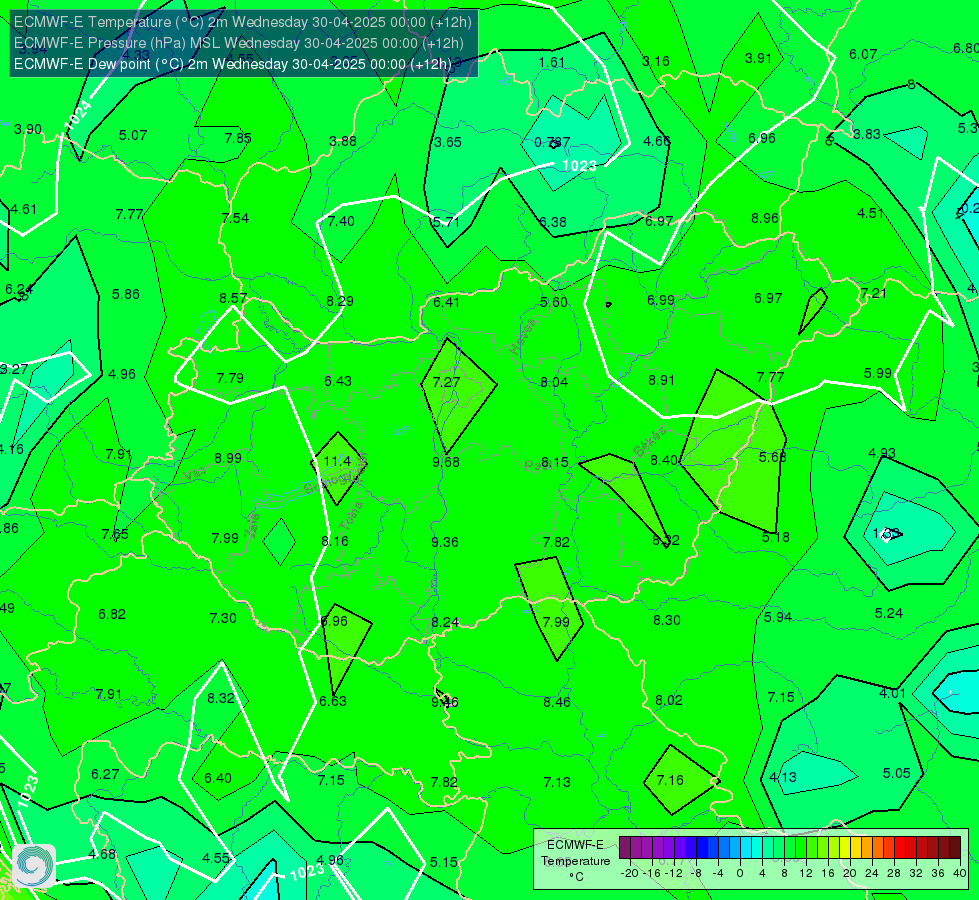The width and height of the screenshot is (979, 900).
Task: Click the 8.40 temperature value
Action: click(664, 460)
